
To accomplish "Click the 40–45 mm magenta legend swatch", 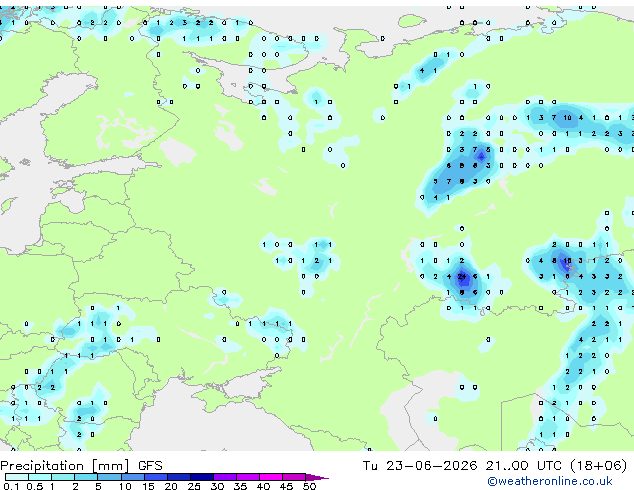I will [271, 477].
